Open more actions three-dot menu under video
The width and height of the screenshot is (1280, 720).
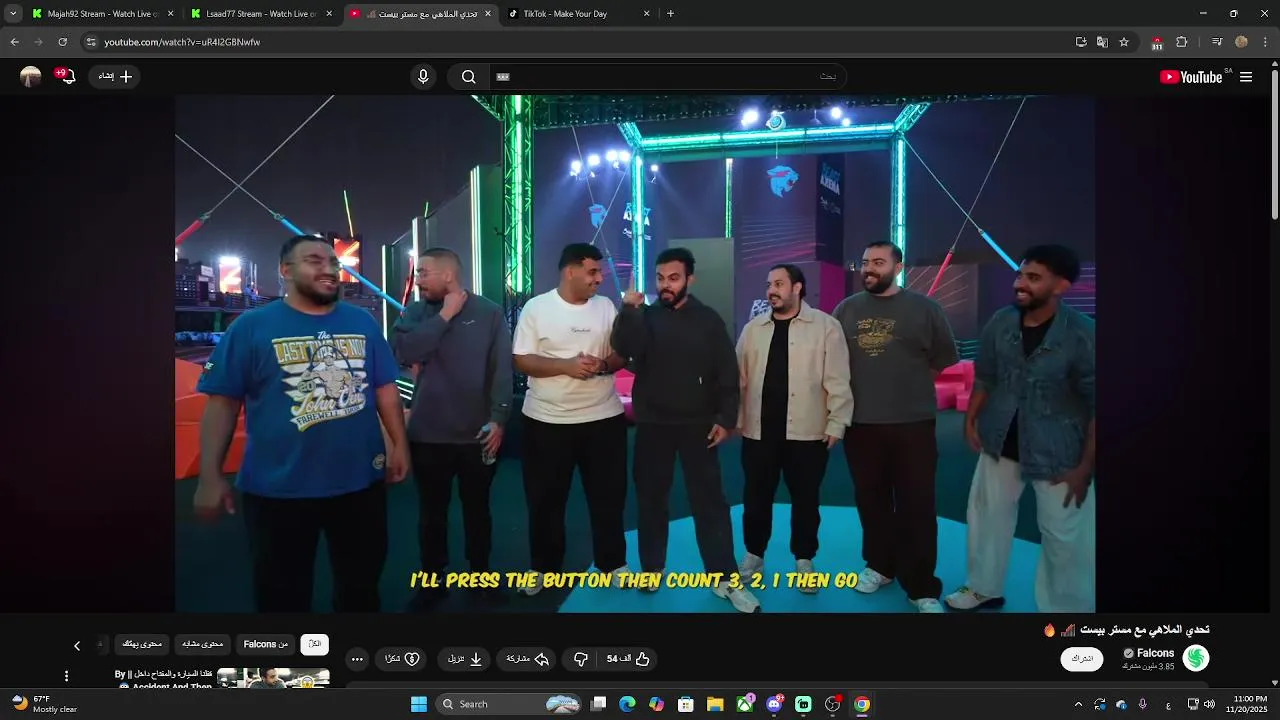[357, 659]
